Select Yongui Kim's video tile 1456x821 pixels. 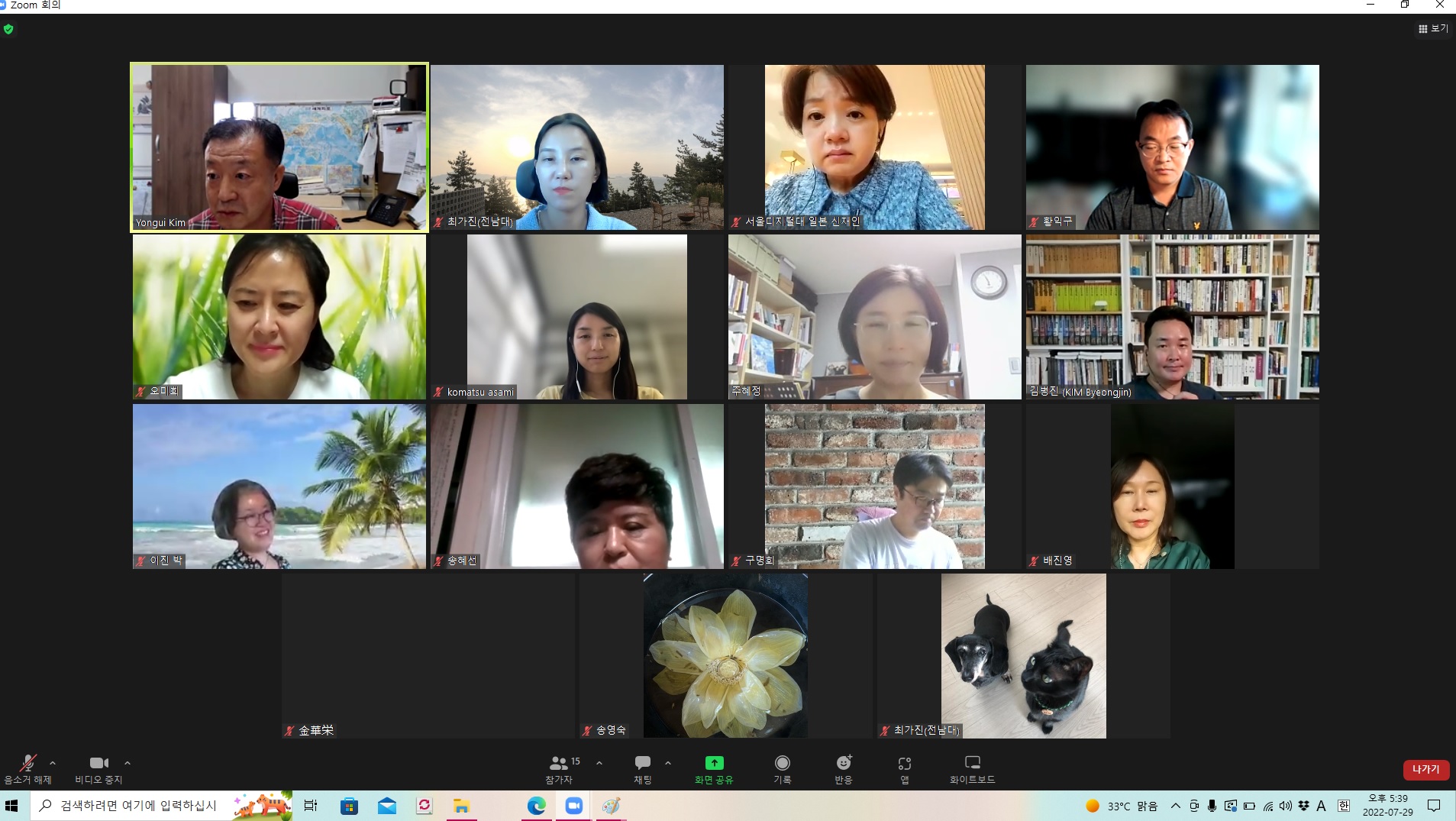279,147
